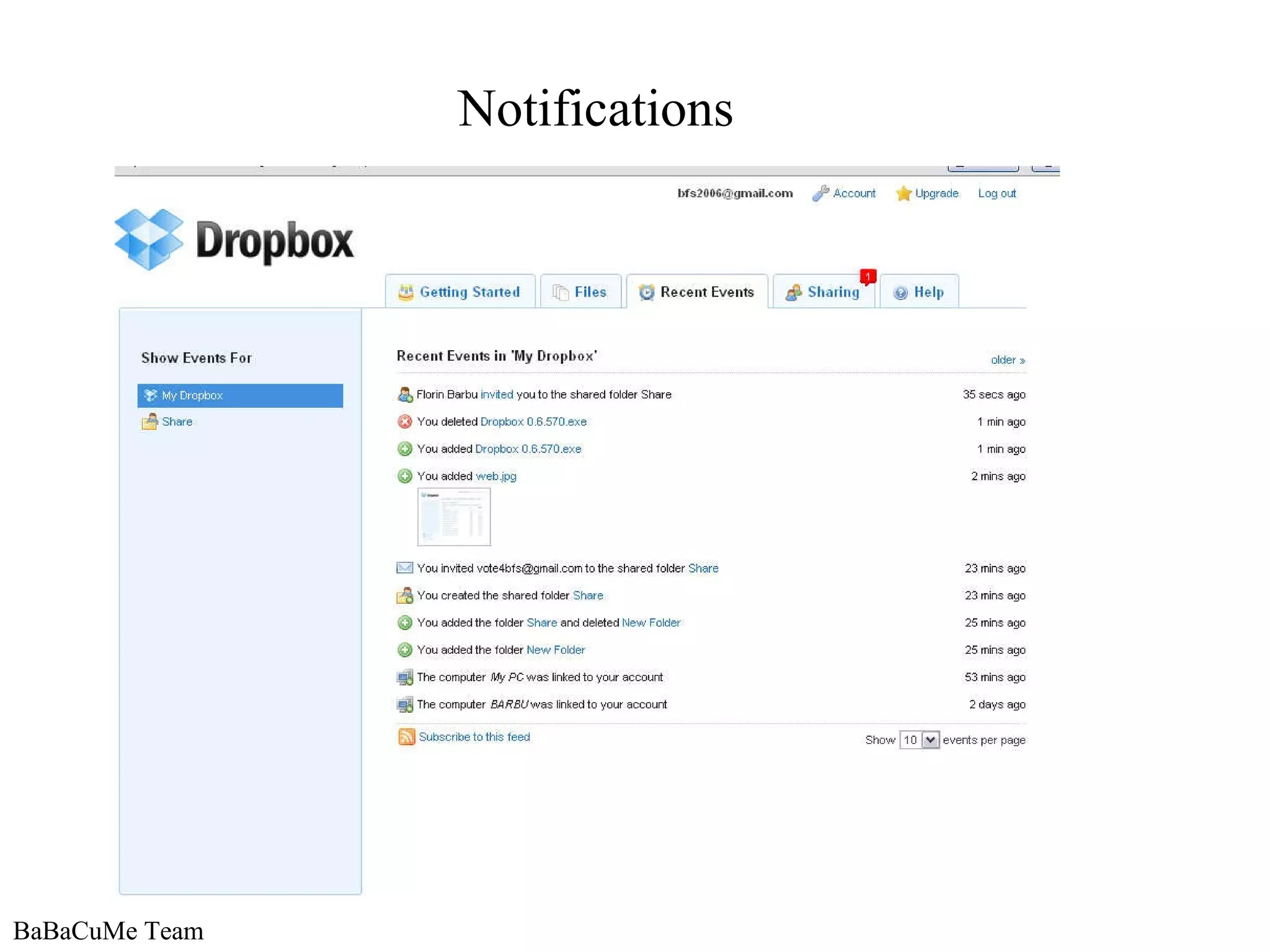
Task: Go to older events
Action: 1008,360
